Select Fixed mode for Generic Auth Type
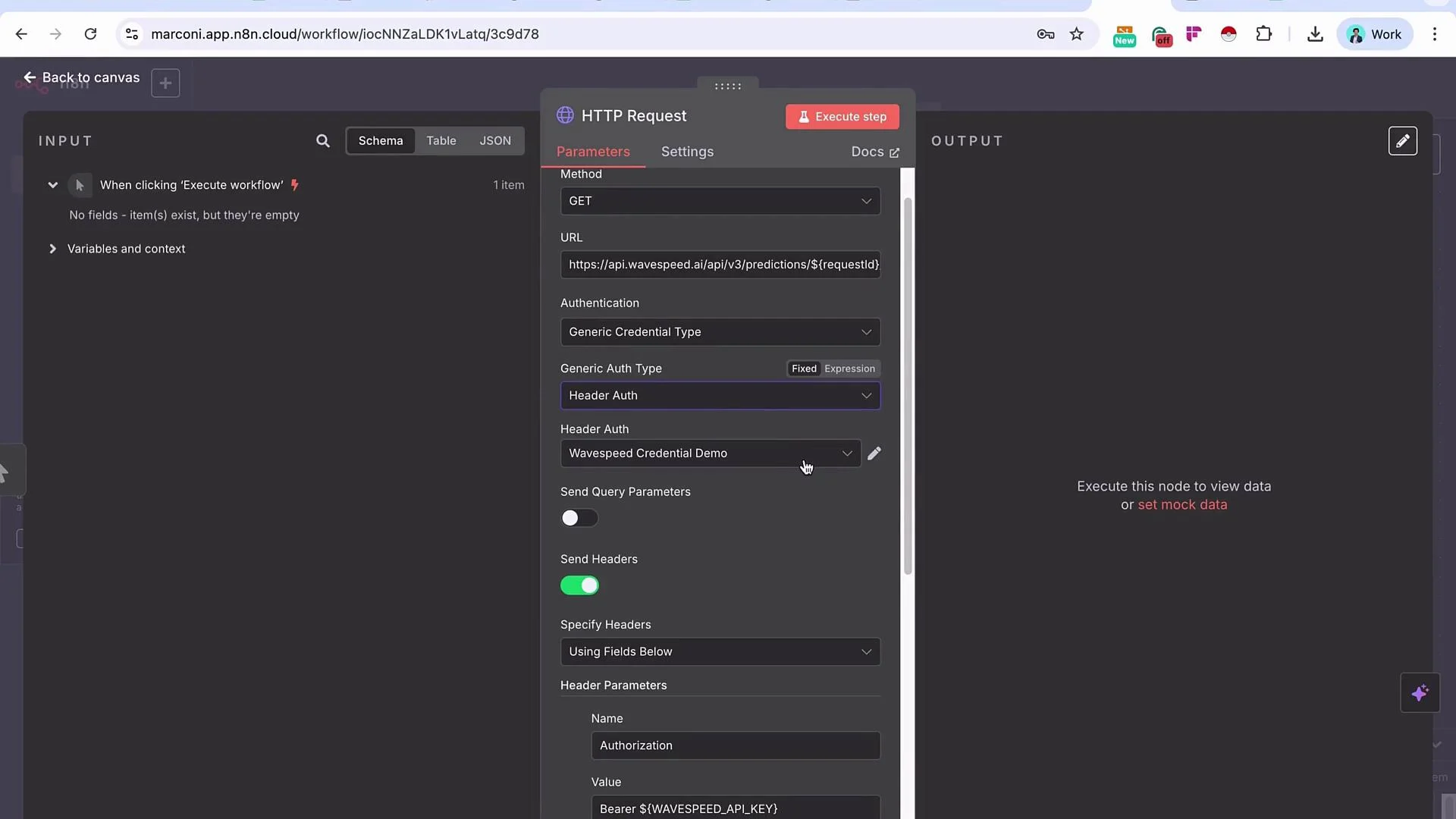Screen dimensions: 1456x819 point(804,369)
